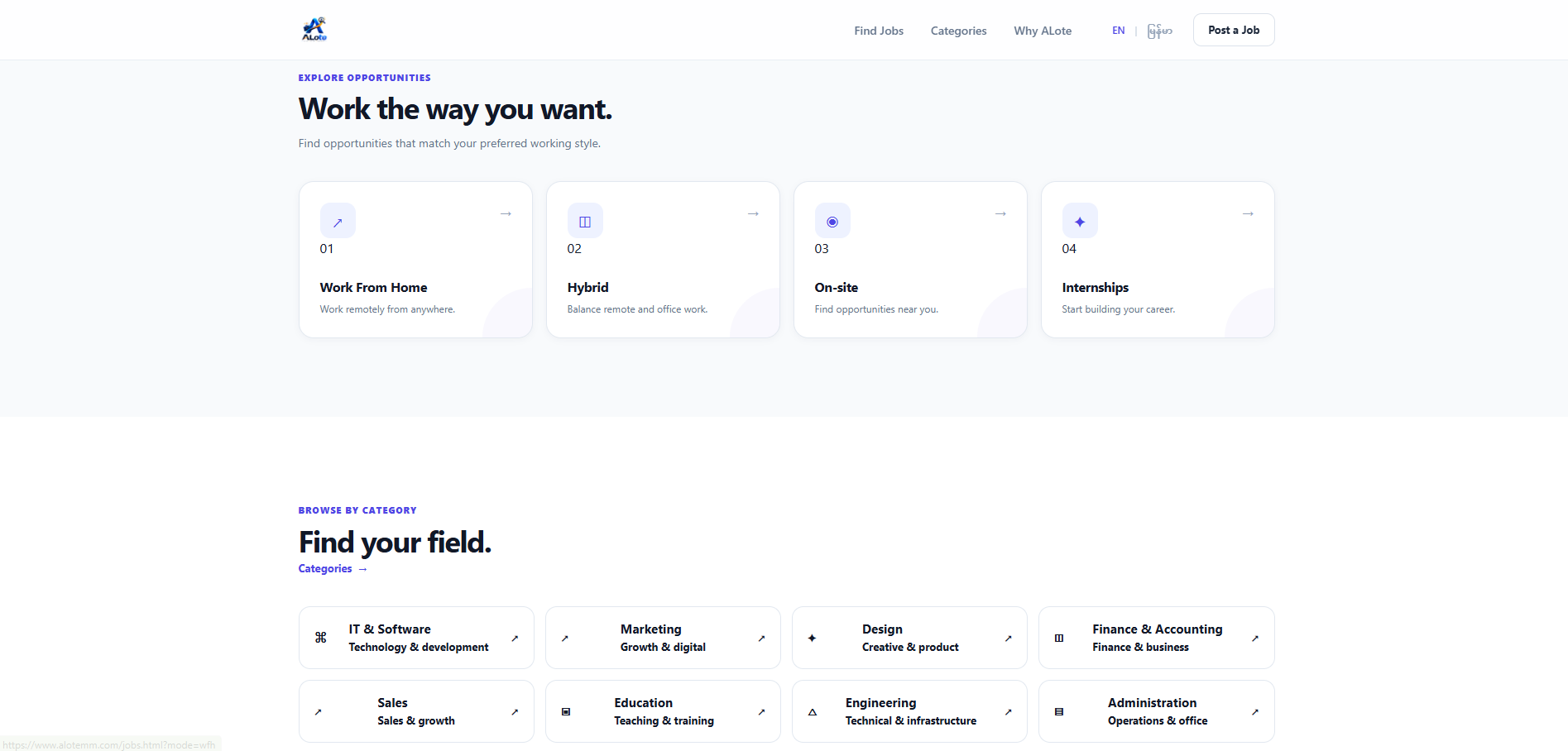Open Engineering Technical & infrastructure category
Image resolution: width=1568 pixels, height=751 pixels.
click(x=909, y=711)
